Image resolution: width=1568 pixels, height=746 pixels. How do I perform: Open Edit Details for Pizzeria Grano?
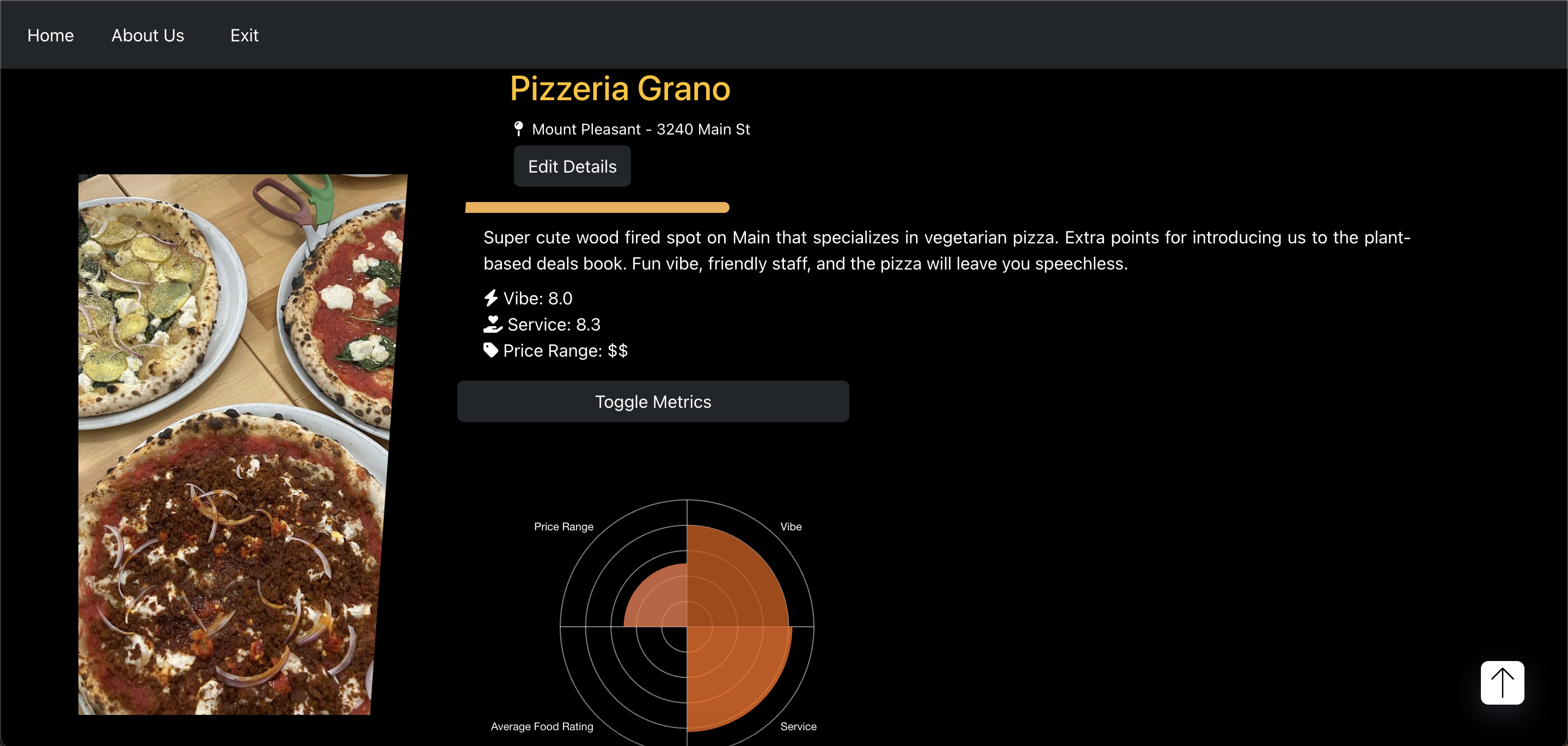click(572, 166)
